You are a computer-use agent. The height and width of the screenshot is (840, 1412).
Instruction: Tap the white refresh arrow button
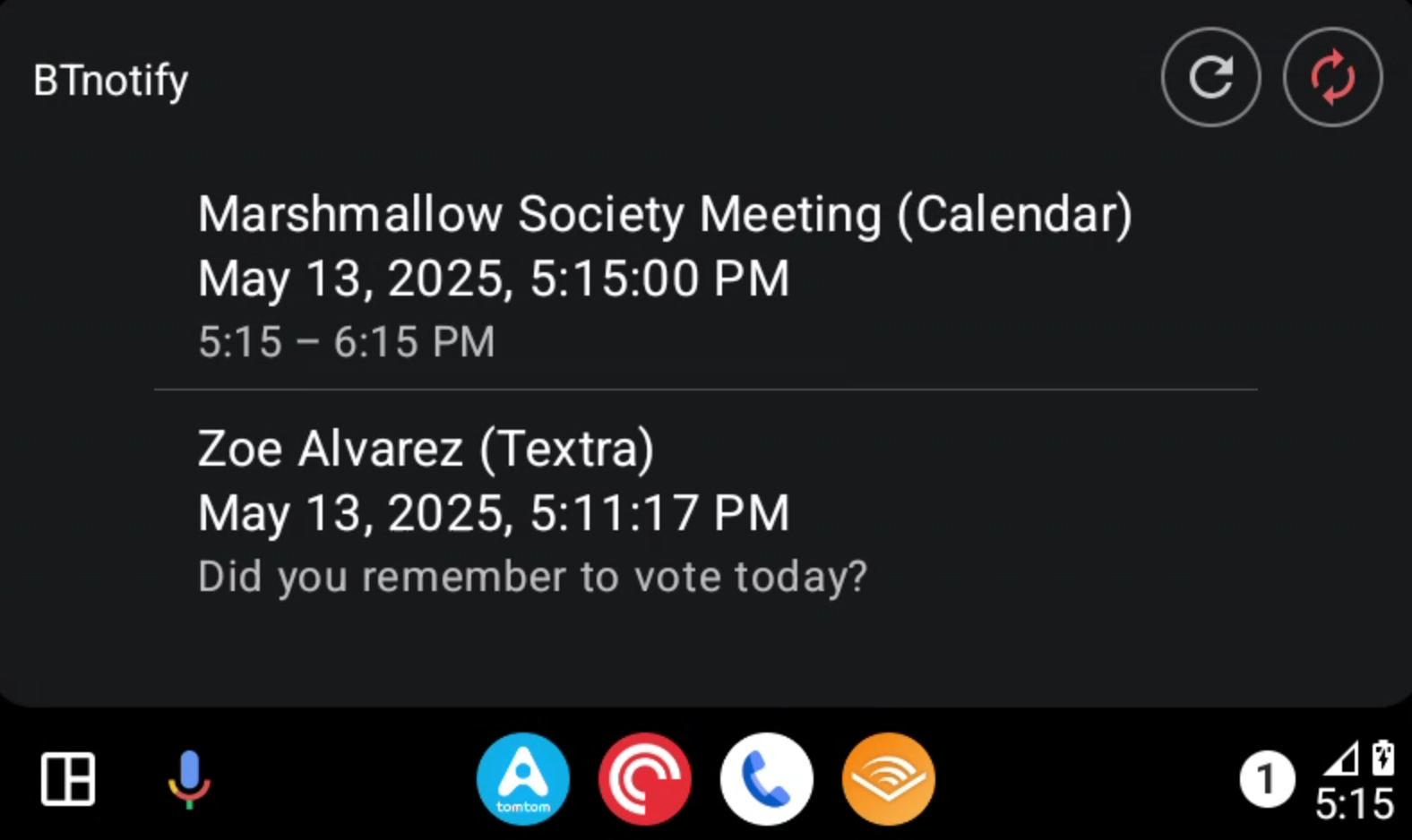pos(1210,77)
